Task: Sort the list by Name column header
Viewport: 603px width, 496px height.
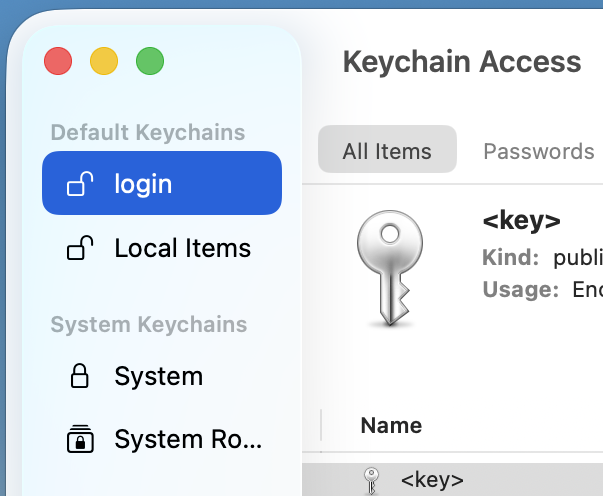Action: (391, 425)
